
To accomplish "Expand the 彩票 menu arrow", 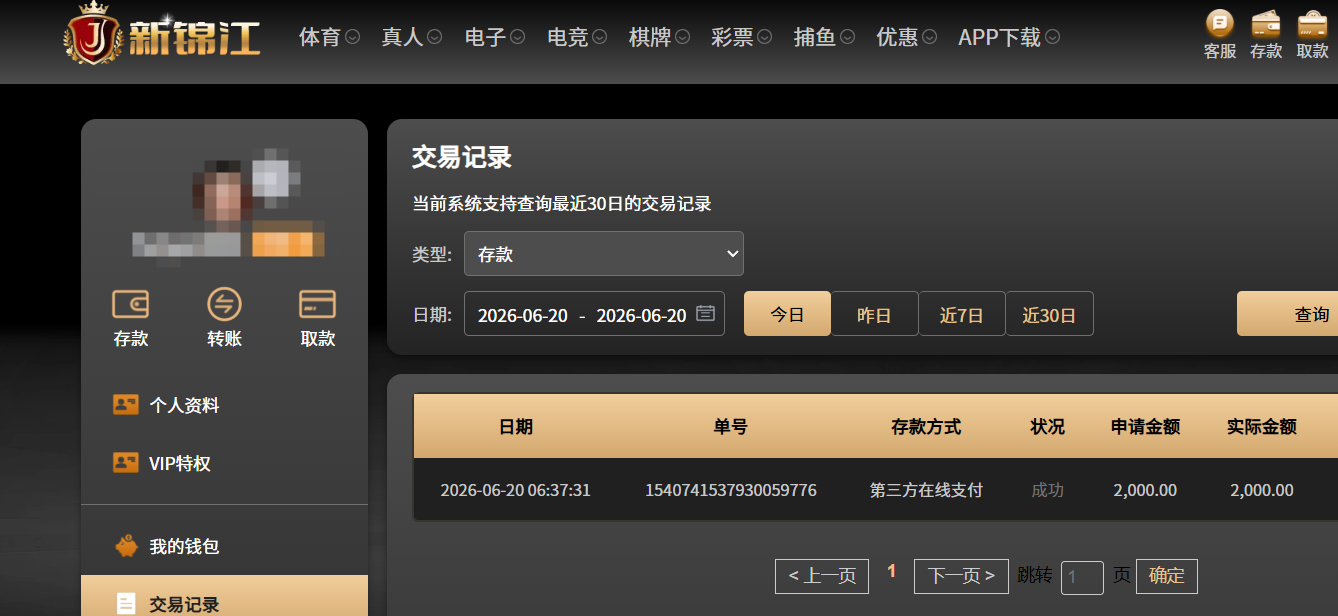I will pos(765,37).
